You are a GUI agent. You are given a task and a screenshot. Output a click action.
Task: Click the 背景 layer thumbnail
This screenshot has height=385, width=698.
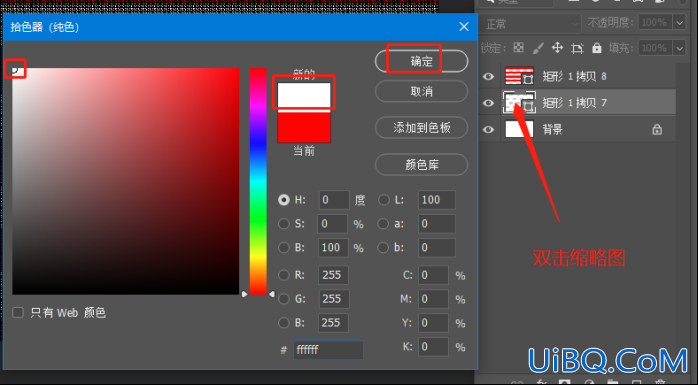tap(519, 130)
